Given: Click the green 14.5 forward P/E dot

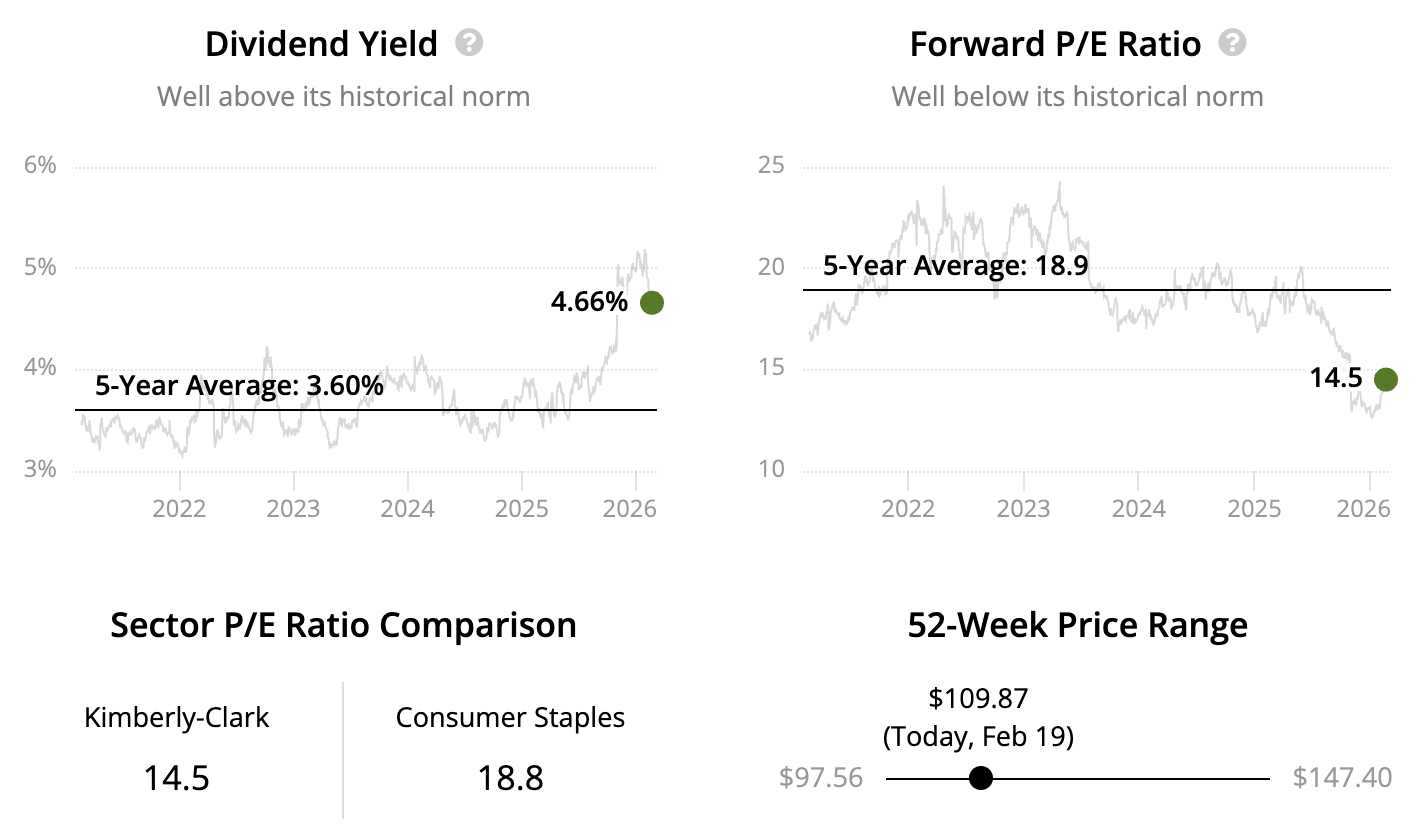Looking at the screenshot, I should 1385,379.
